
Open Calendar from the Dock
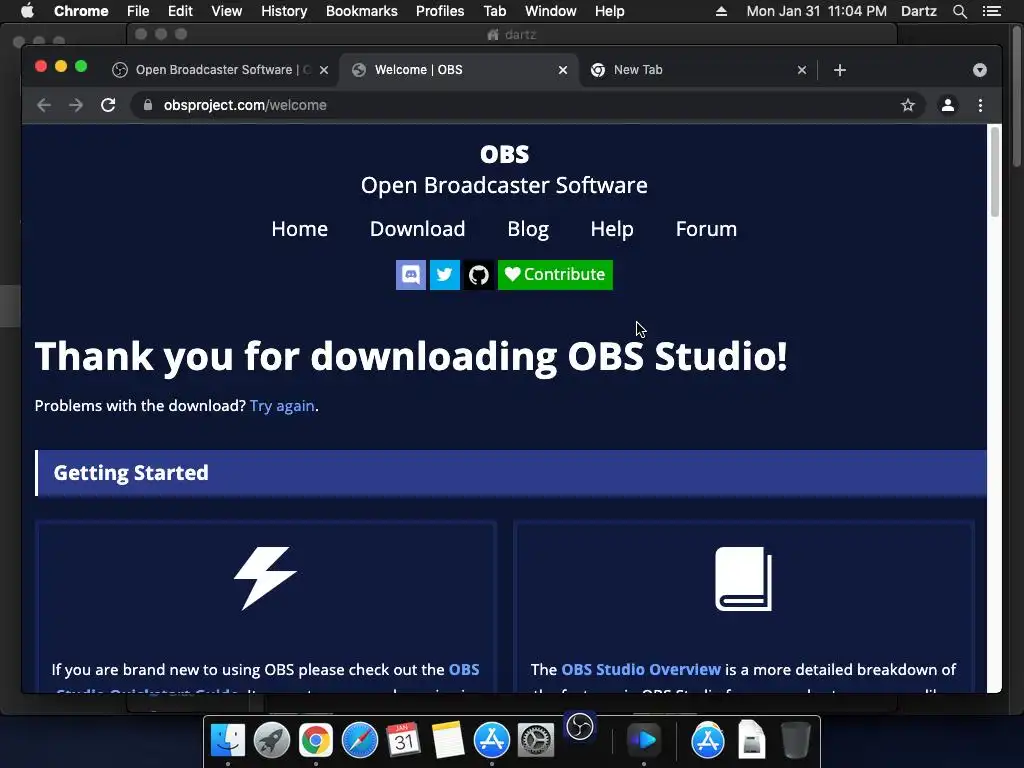click(404, 740)
